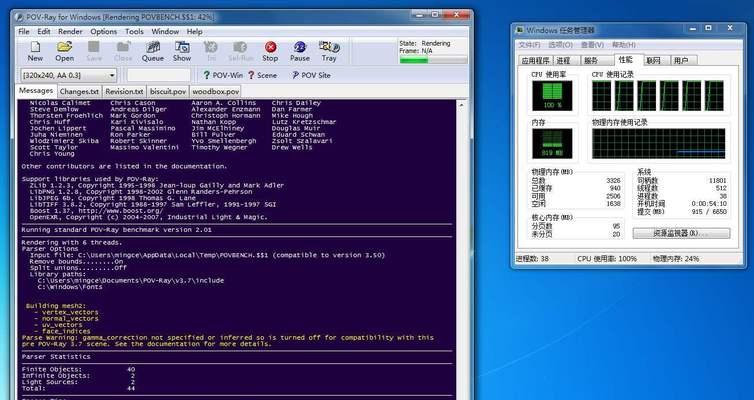Open the render Queue icon
Image resolution: width=754 pixels, height=400 pixels.
pos(153,51)
